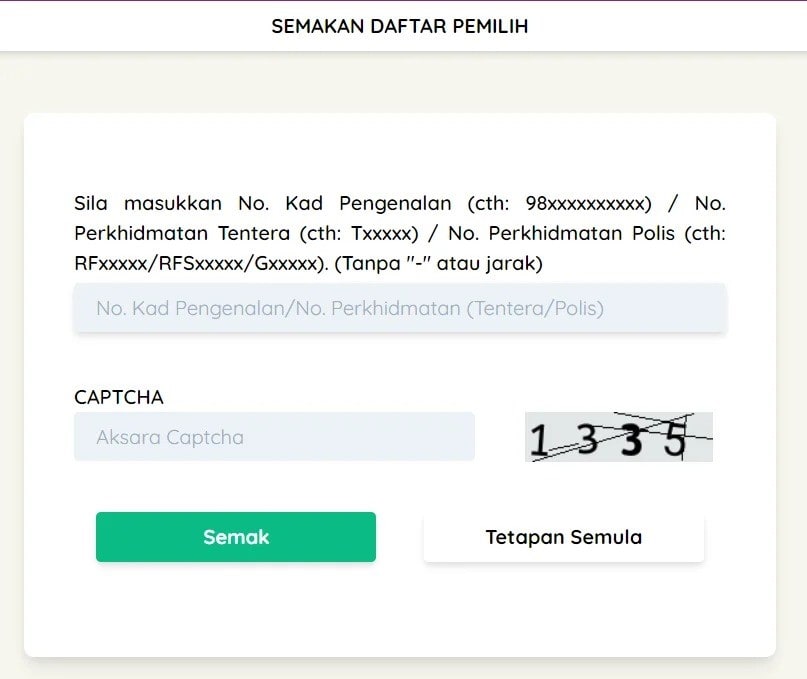Click the strikethrough lines at the captcha's right edge

pyautogui.click(x=697, y=437)
